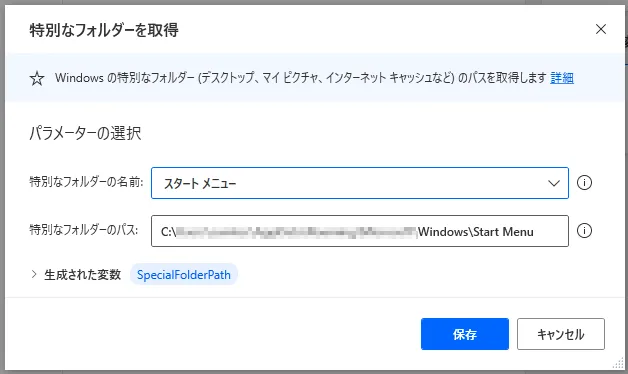Click the chevron arrow of folder name dropdown
The height and width of the screenshot is (374, 628).
coord(554,183)
